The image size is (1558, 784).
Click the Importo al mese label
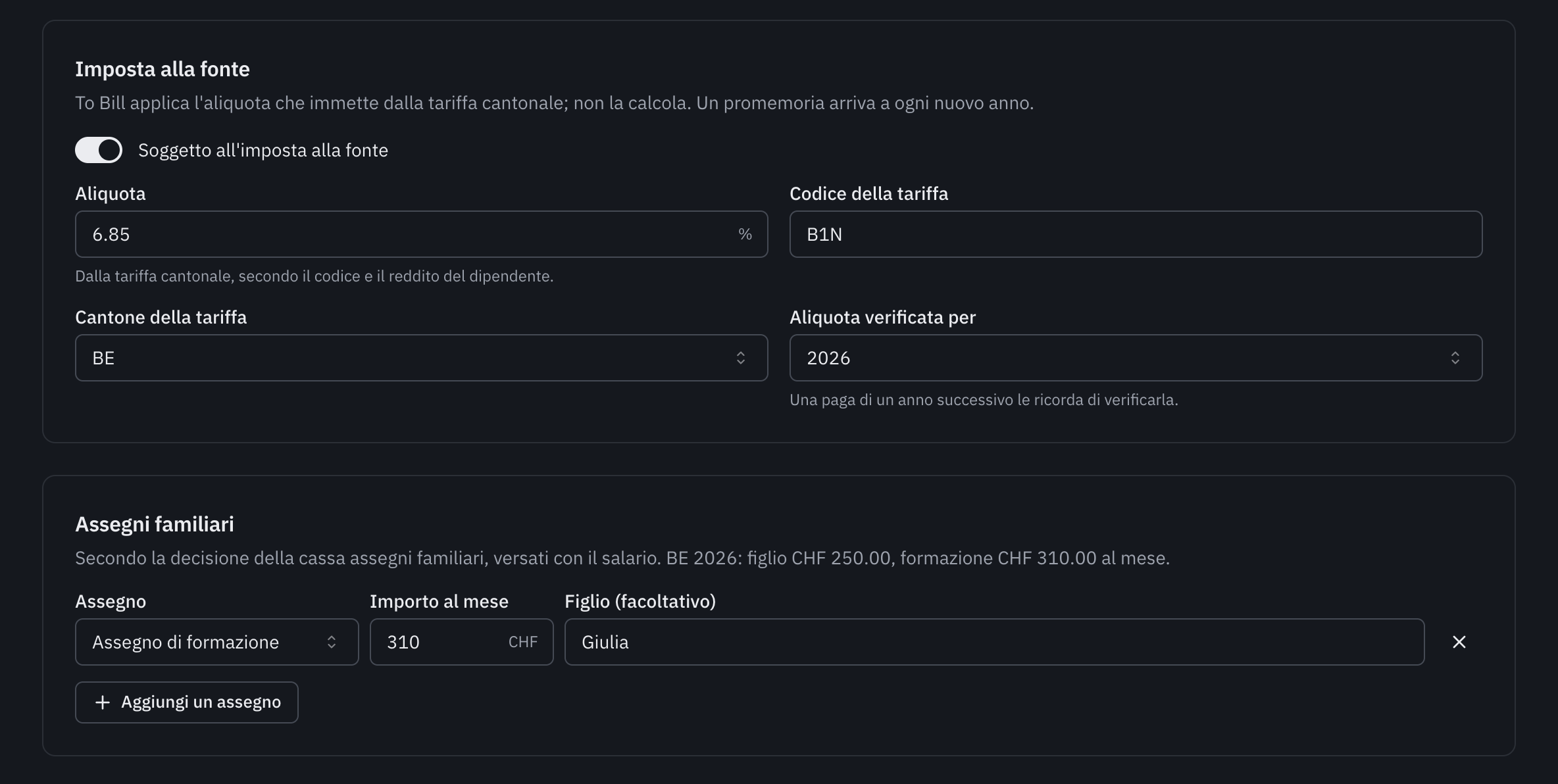tap(439, 601)
